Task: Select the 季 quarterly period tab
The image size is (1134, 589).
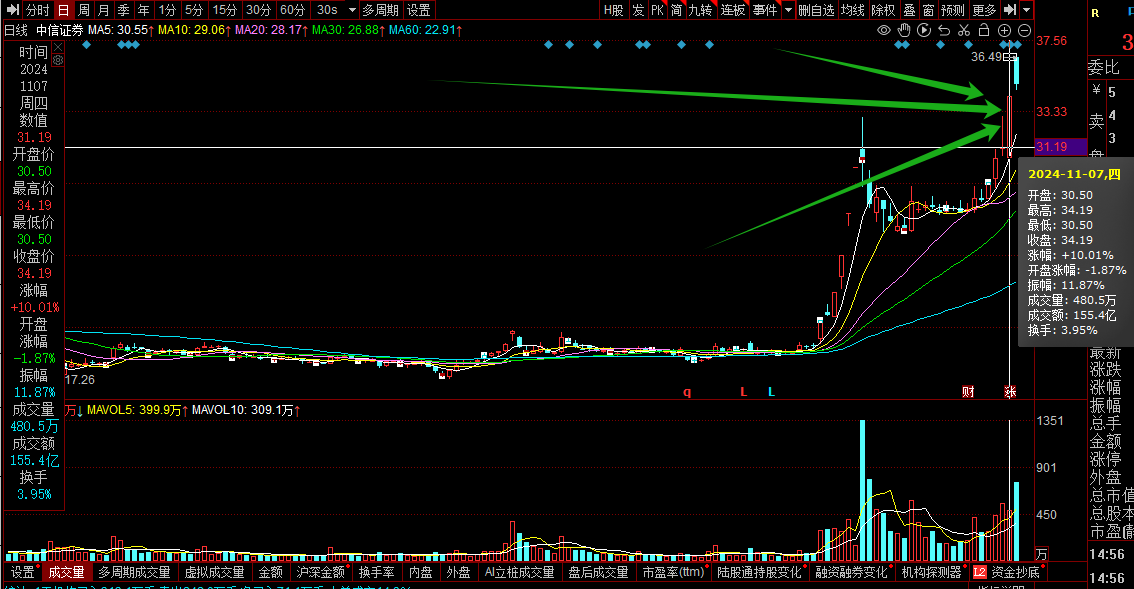Action: tap(124, 10)
